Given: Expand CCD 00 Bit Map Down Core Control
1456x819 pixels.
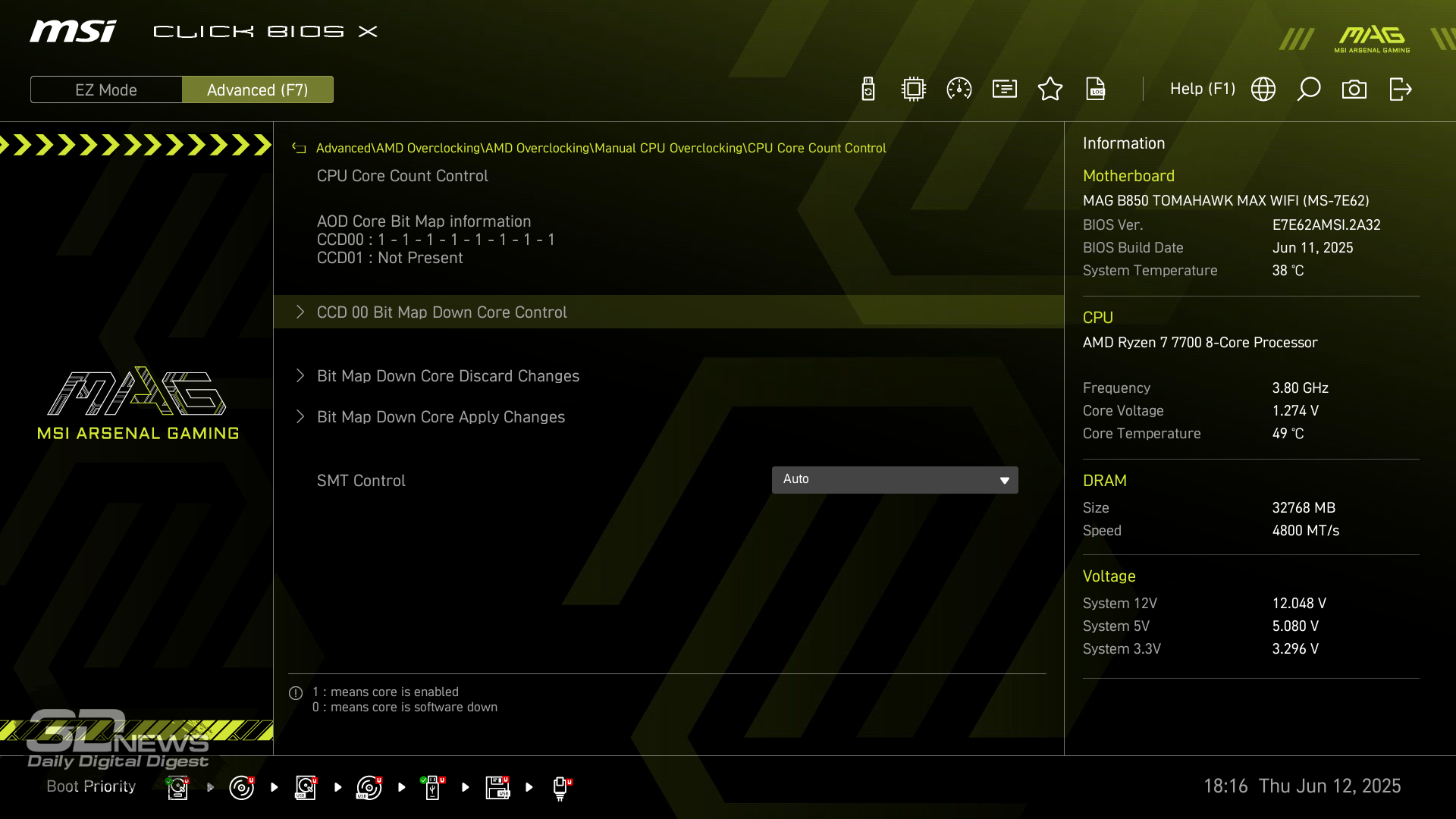Looking at the screenshot, I should tap(669, 312).
